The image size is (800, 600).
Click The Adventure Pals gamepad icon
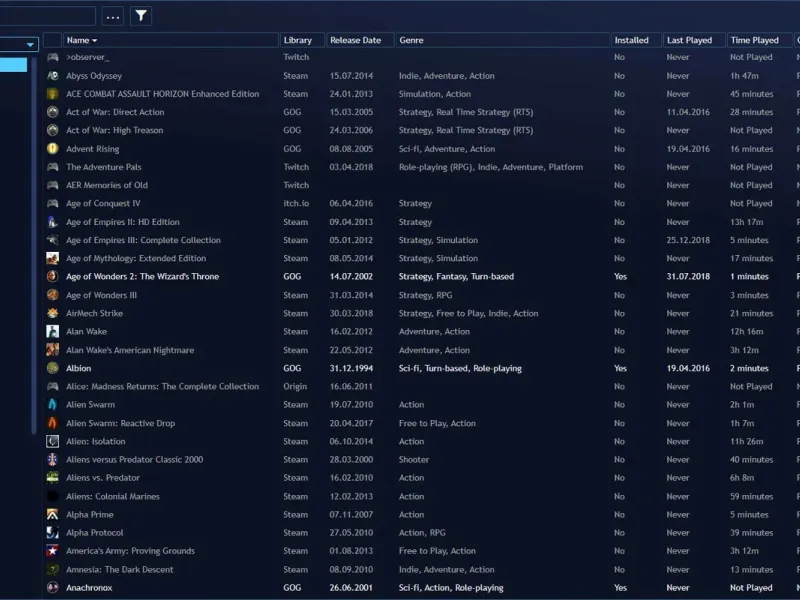[53, 167]
